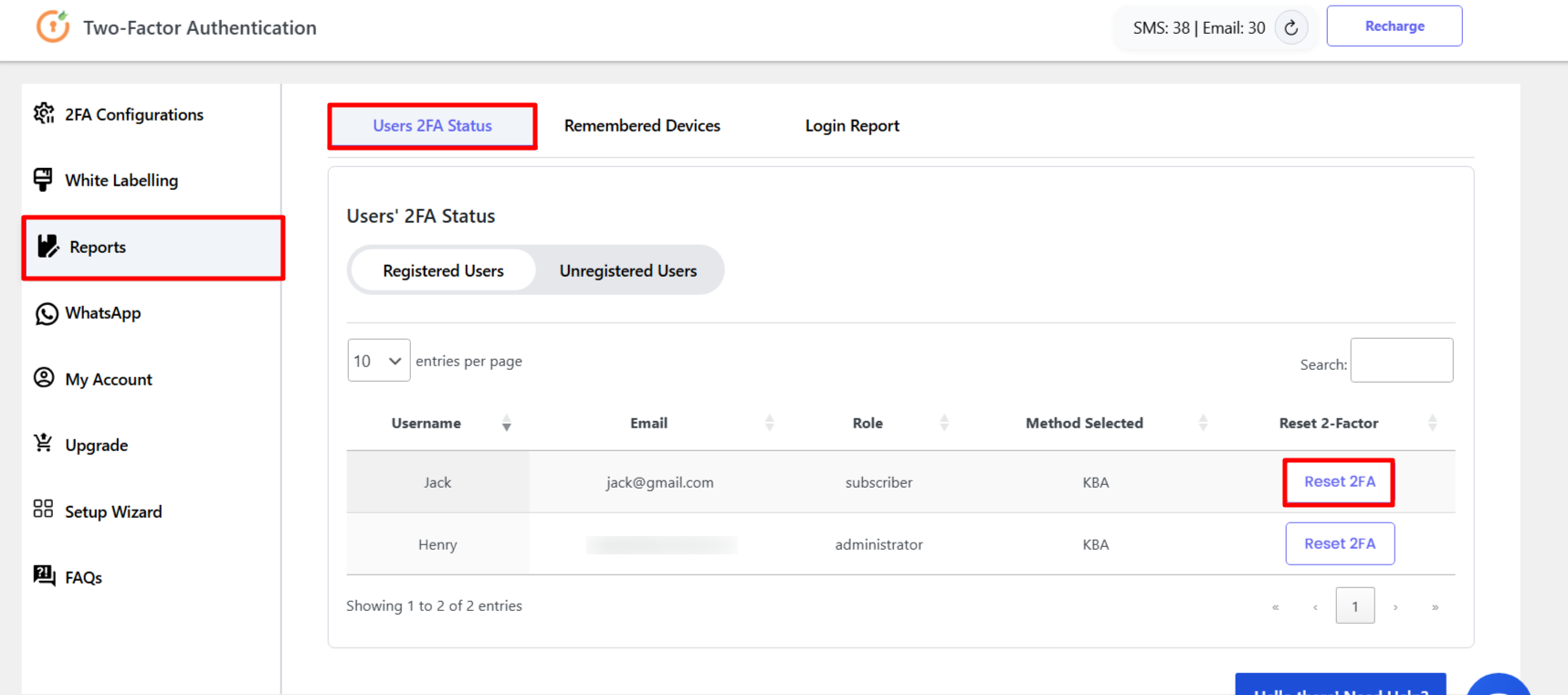Select page 1 in pagination
The image size is (1568, 695).
(x=1355, y=606)
